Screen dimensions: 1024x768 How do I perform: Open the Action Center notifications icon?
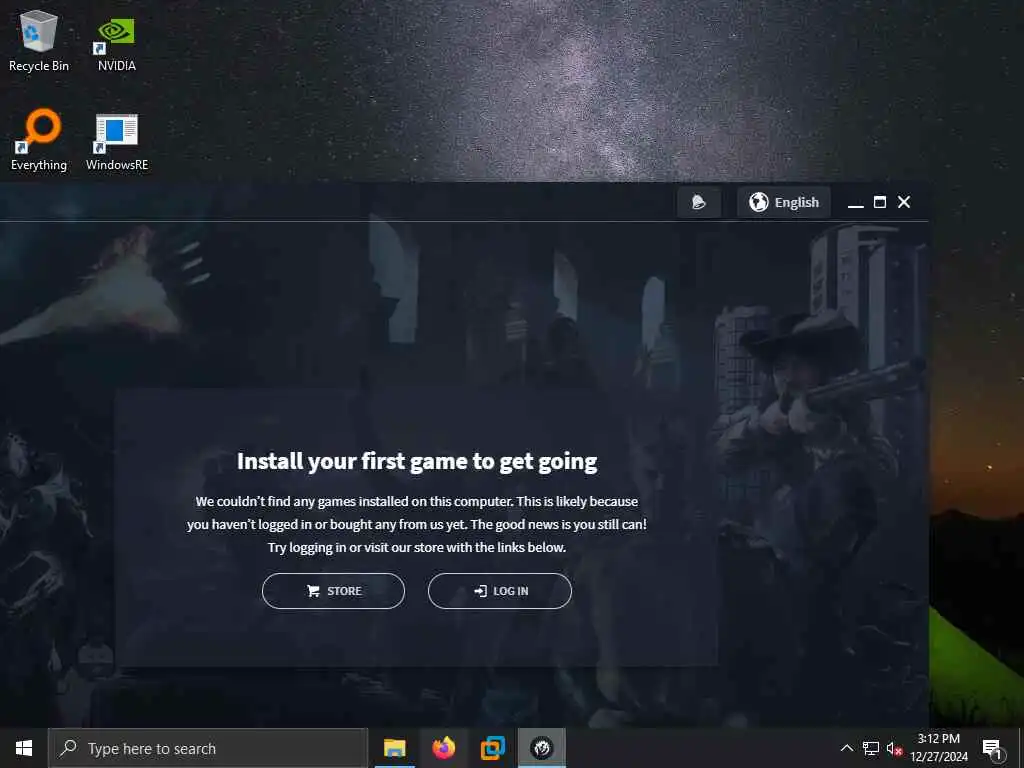(992, 748)
